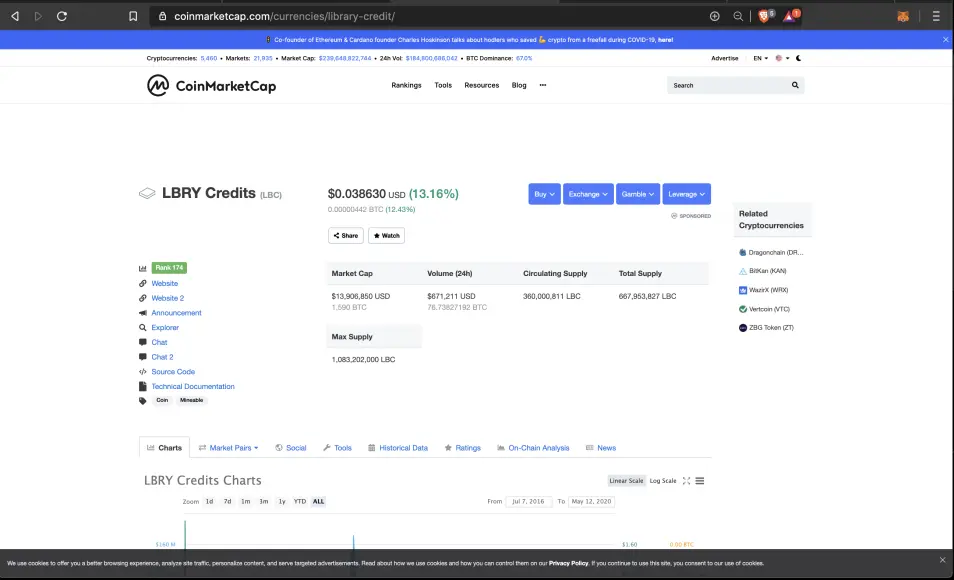
Task: Reload the page with refresh icon
Action: tap(62, 16)
